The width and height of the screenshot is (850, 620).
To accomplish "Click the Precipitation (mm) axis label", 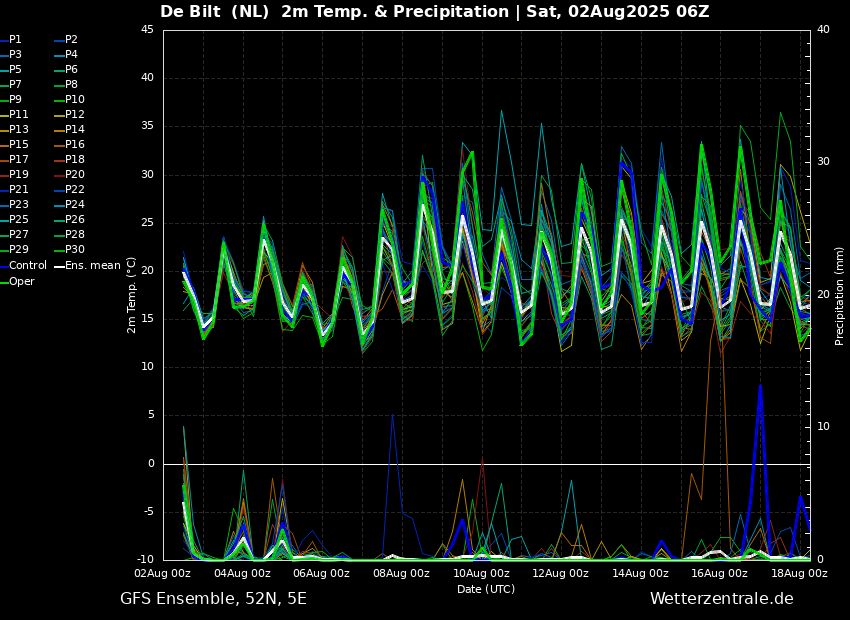I will pyautogui.click(x=840, y=296).
